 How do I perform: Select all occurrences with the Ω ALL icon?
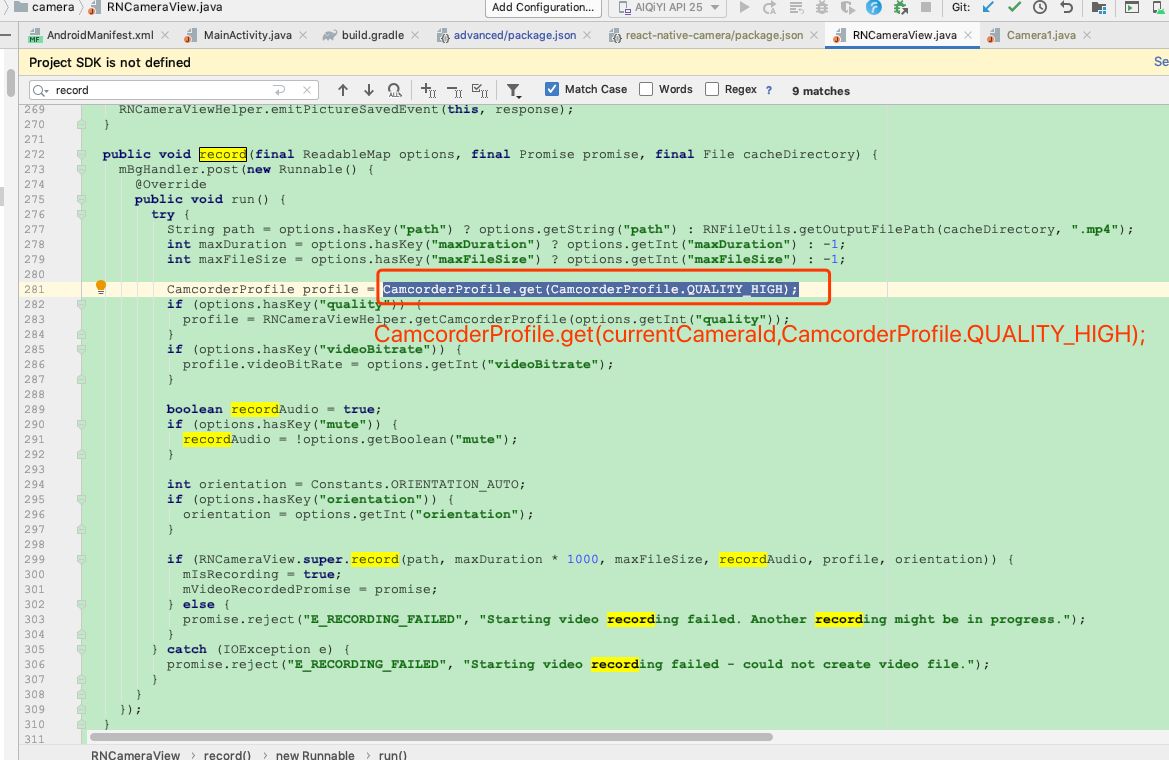click(x=395, y=90)
